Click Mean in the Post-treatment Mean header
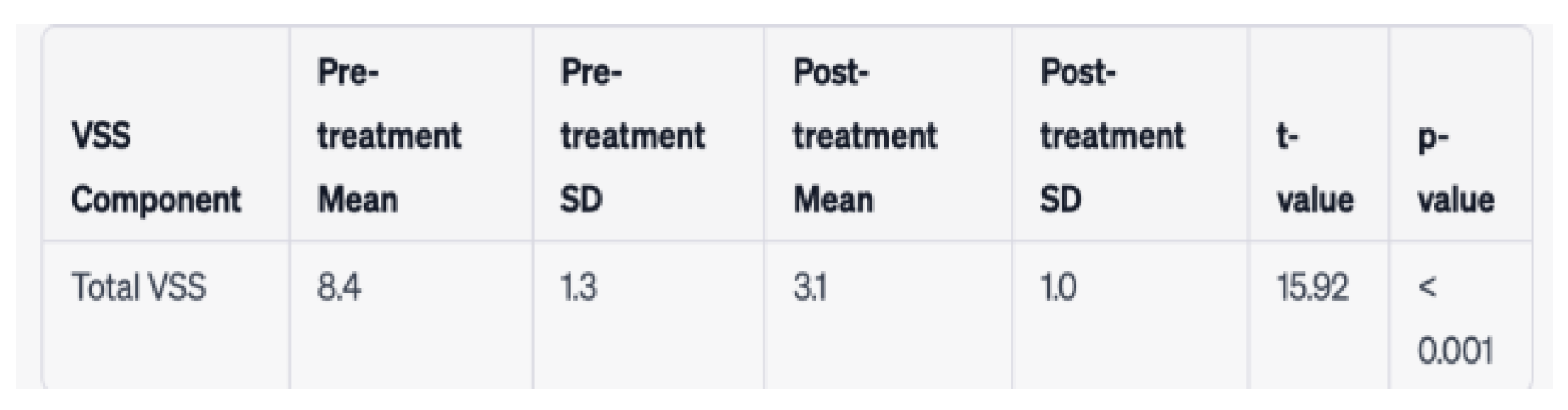Viewport: 1568px width, 410px height. click(833, 200)
